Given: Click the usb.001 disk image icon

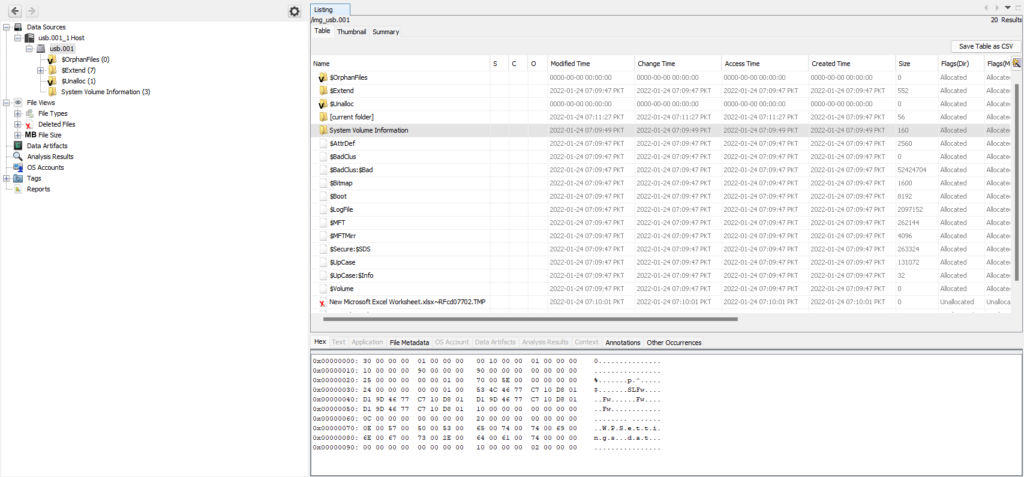Looking at the screenshot, I should (41, 49).
